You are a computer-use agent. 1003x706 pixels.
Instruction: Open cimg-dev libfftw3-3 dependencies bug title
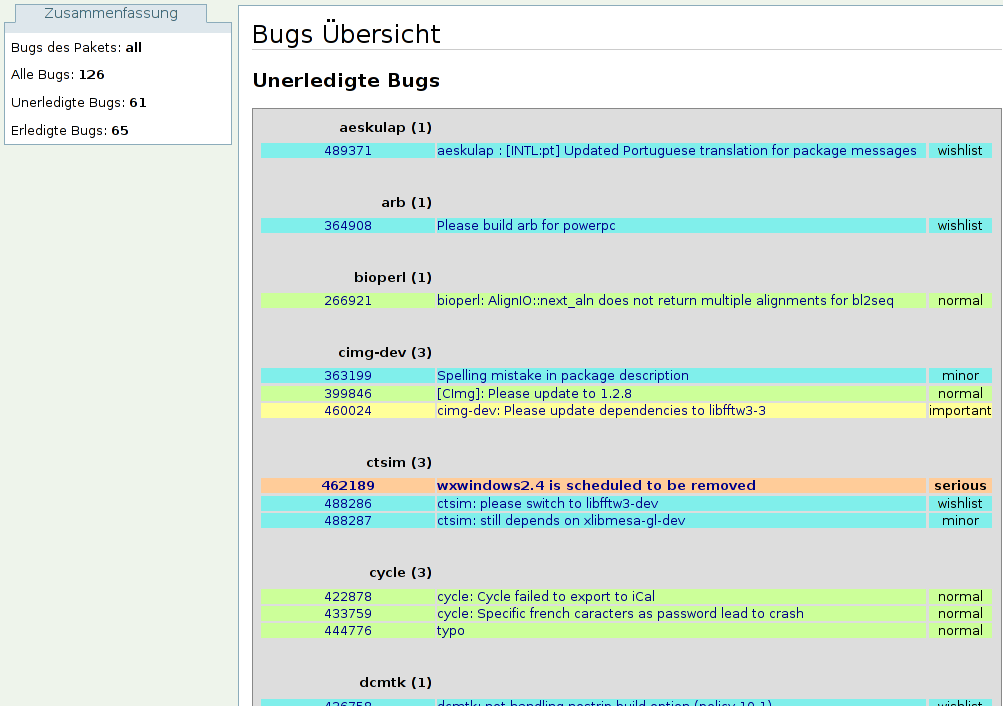[x=601, y=411]
